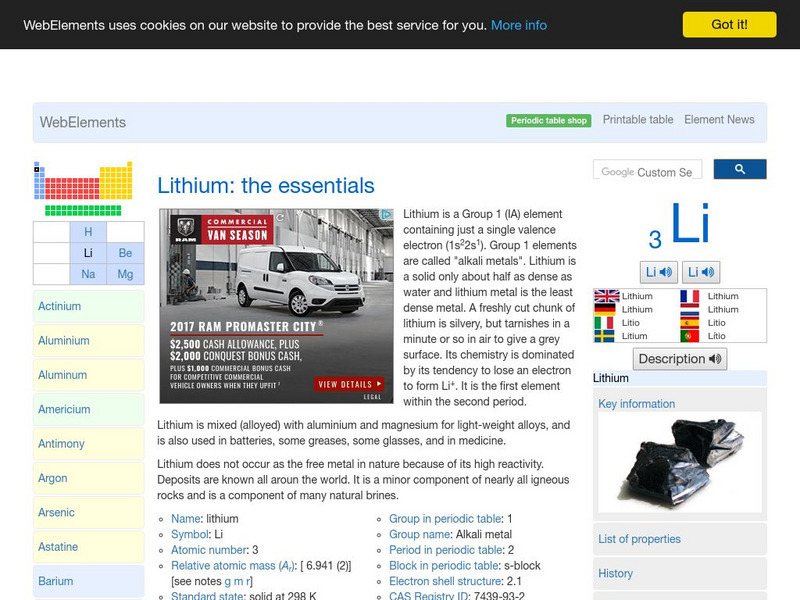The width and height of the screenshot is (800, 600).
Task: Play first Li pronunciation audio icon
Action: point(658,271)
